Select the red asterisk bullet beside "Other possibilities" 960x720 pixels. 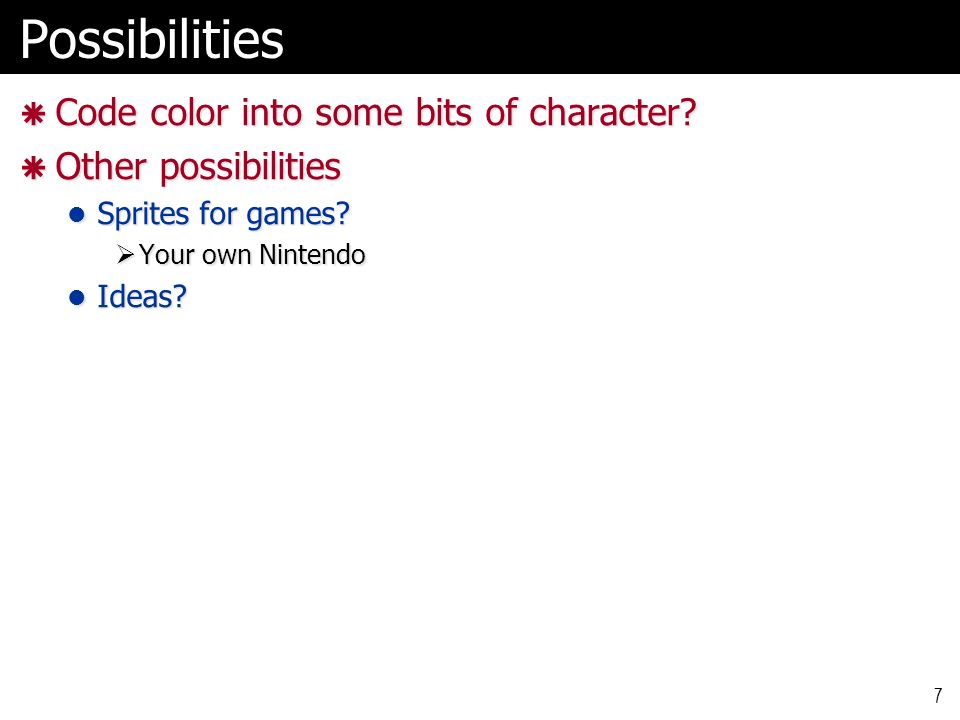tap(34, 168)
